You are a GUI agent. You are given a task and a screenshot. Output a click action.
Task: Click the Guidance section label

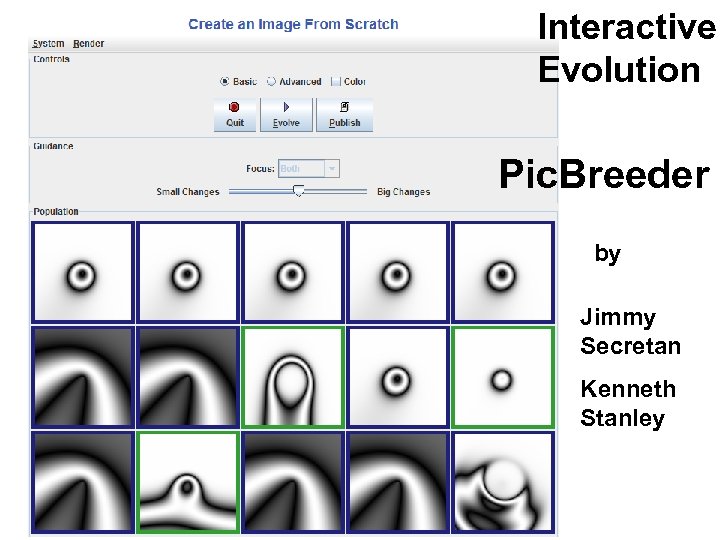tap(53, 146)
